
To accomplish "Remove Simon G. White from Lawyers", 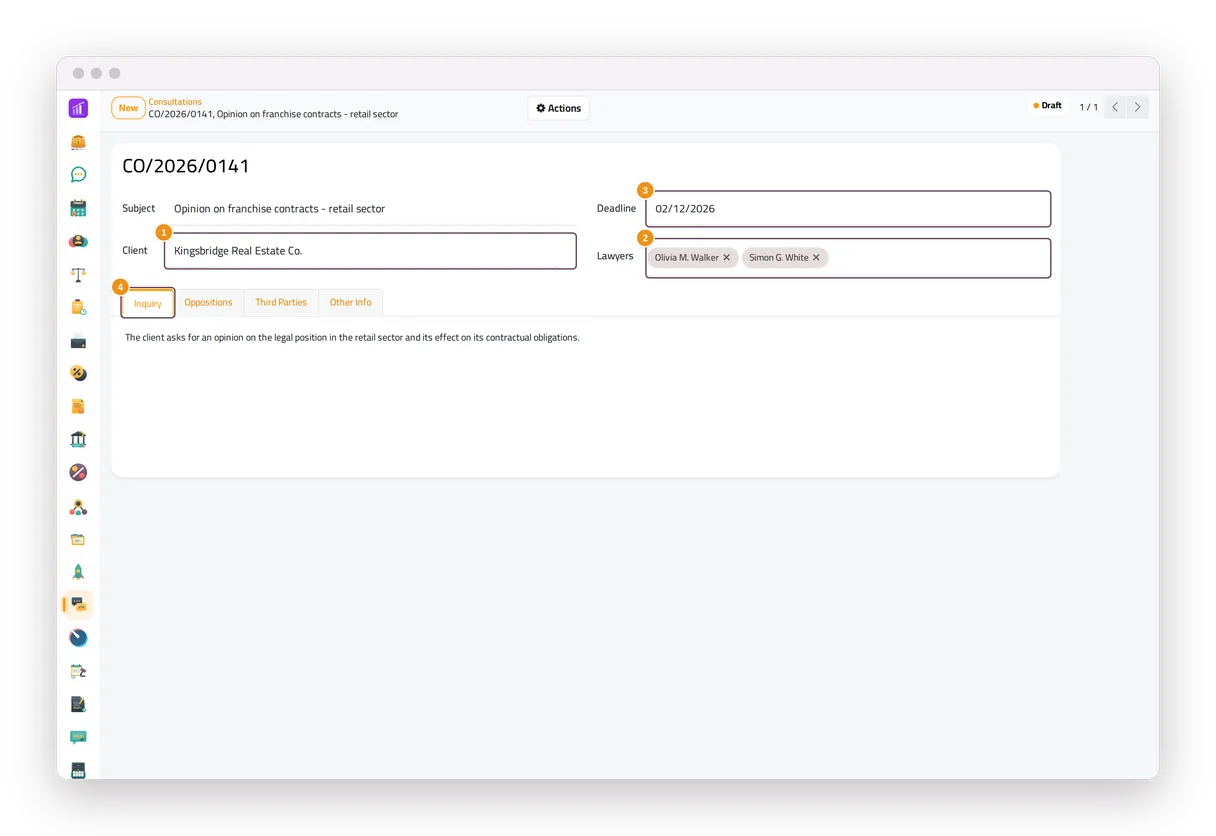I will tap(816, 258).
